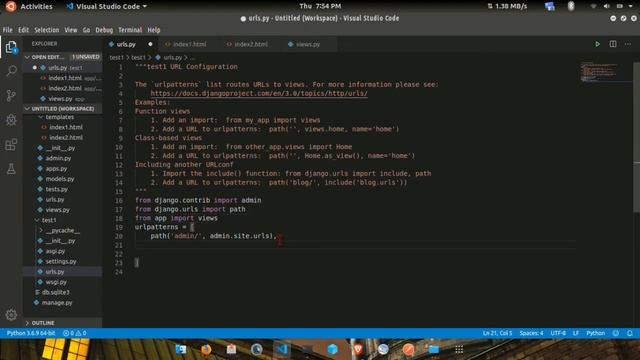Expand the __pycache__ folder

tap(41, 230)
